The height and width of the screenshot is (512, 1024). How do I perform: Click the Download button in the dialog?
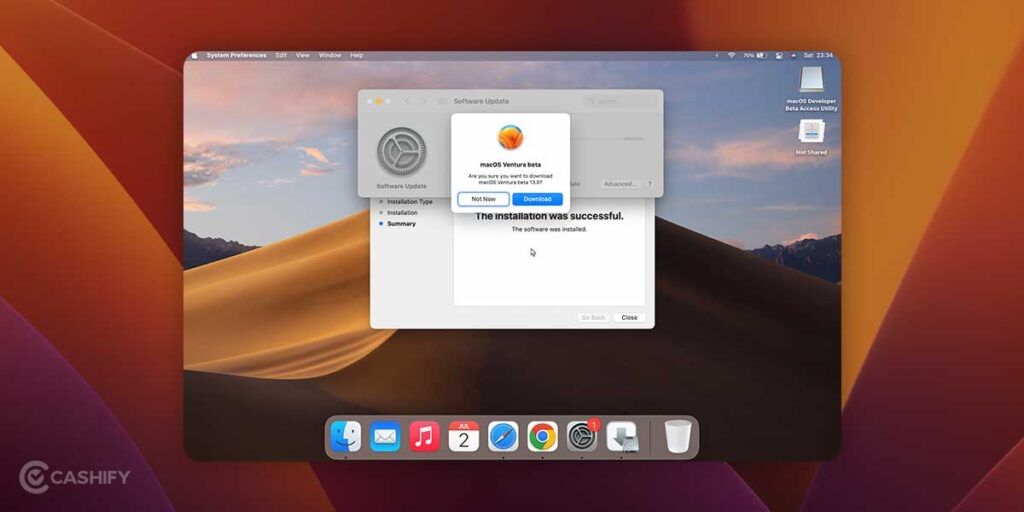pos(537,199)
